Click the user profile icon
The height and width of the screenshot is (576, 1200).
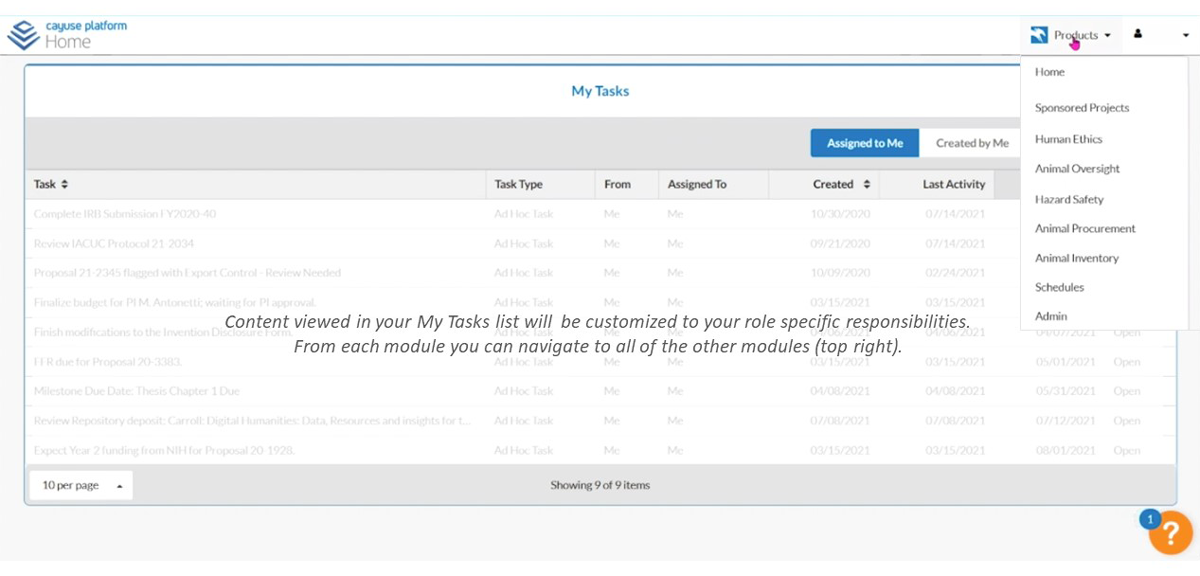point(1138,34)
